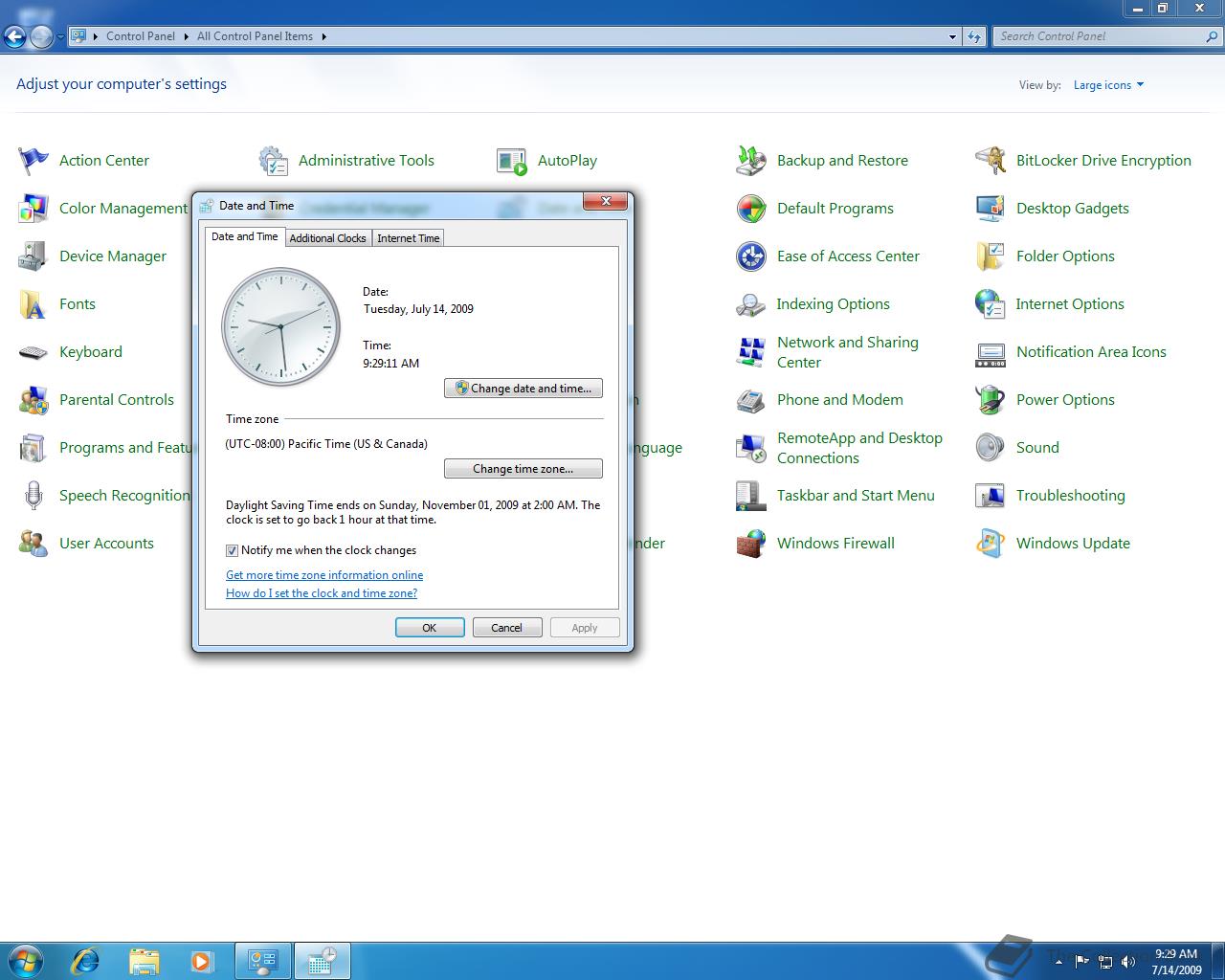Open recent pages dropdown beside Forward button
This screenshot has width=1225, height=980.
[x=60, y=37]
